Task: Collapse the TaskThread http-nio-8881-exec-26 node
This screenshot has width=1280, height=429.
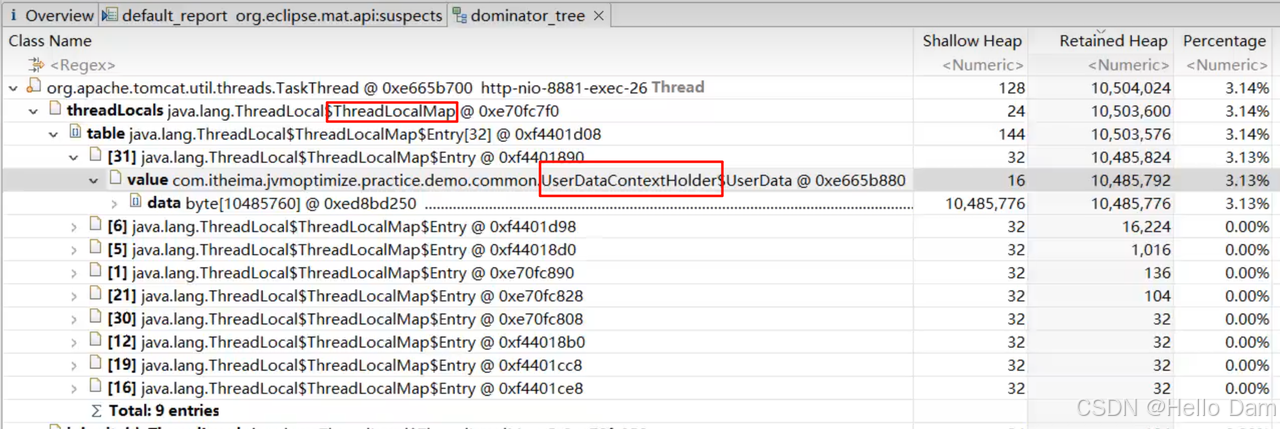Action: click(13, 88)
